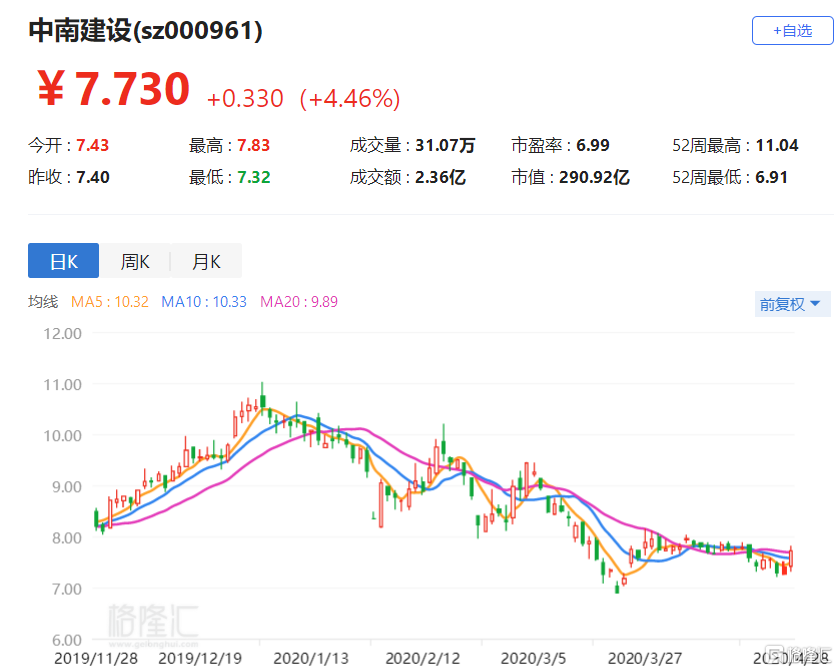Click the daily high value 7.83
Viewport: 838px width, 671px height.
253,145
